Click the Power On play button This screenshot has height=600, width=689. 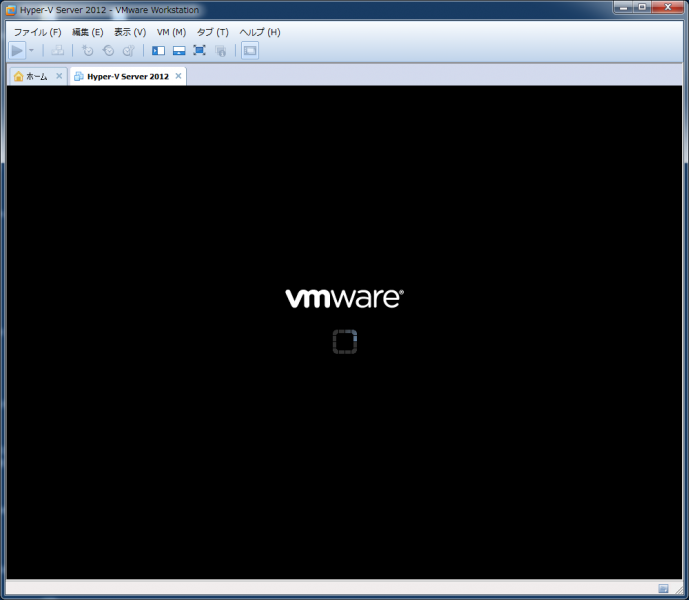pos(17,51)
